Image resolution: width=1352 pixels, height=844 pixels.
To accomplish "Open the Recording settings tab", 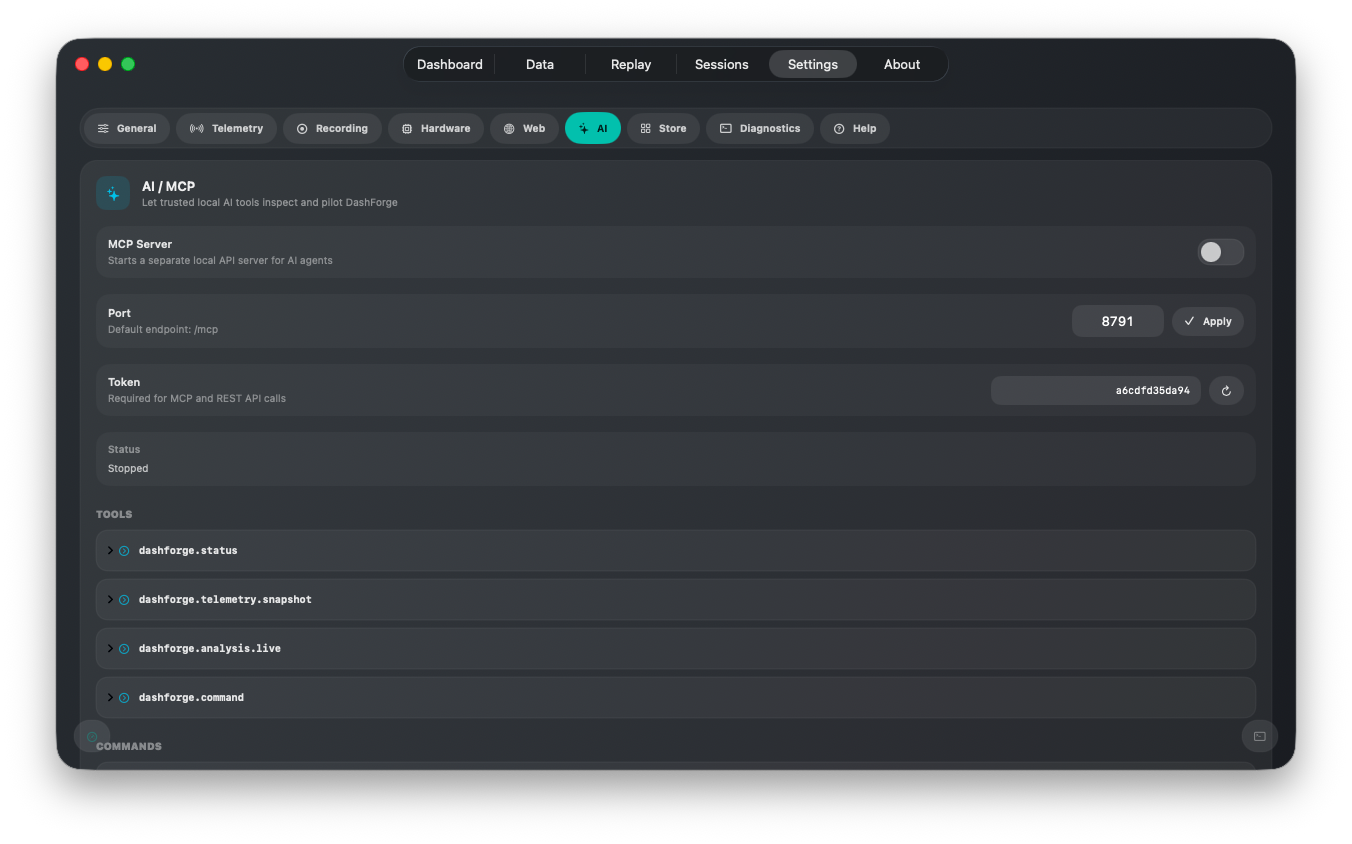I will click(x=332, y=128).
